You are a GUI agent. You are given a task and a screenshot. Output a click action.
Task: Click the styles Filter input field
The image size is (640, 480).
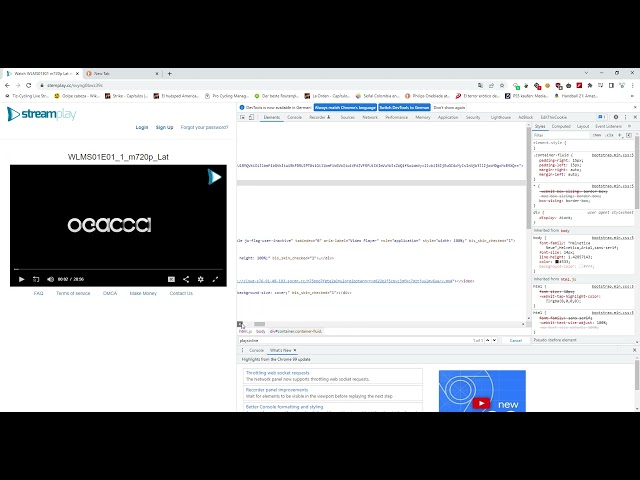pyautogui.click(x=561, y=135)
